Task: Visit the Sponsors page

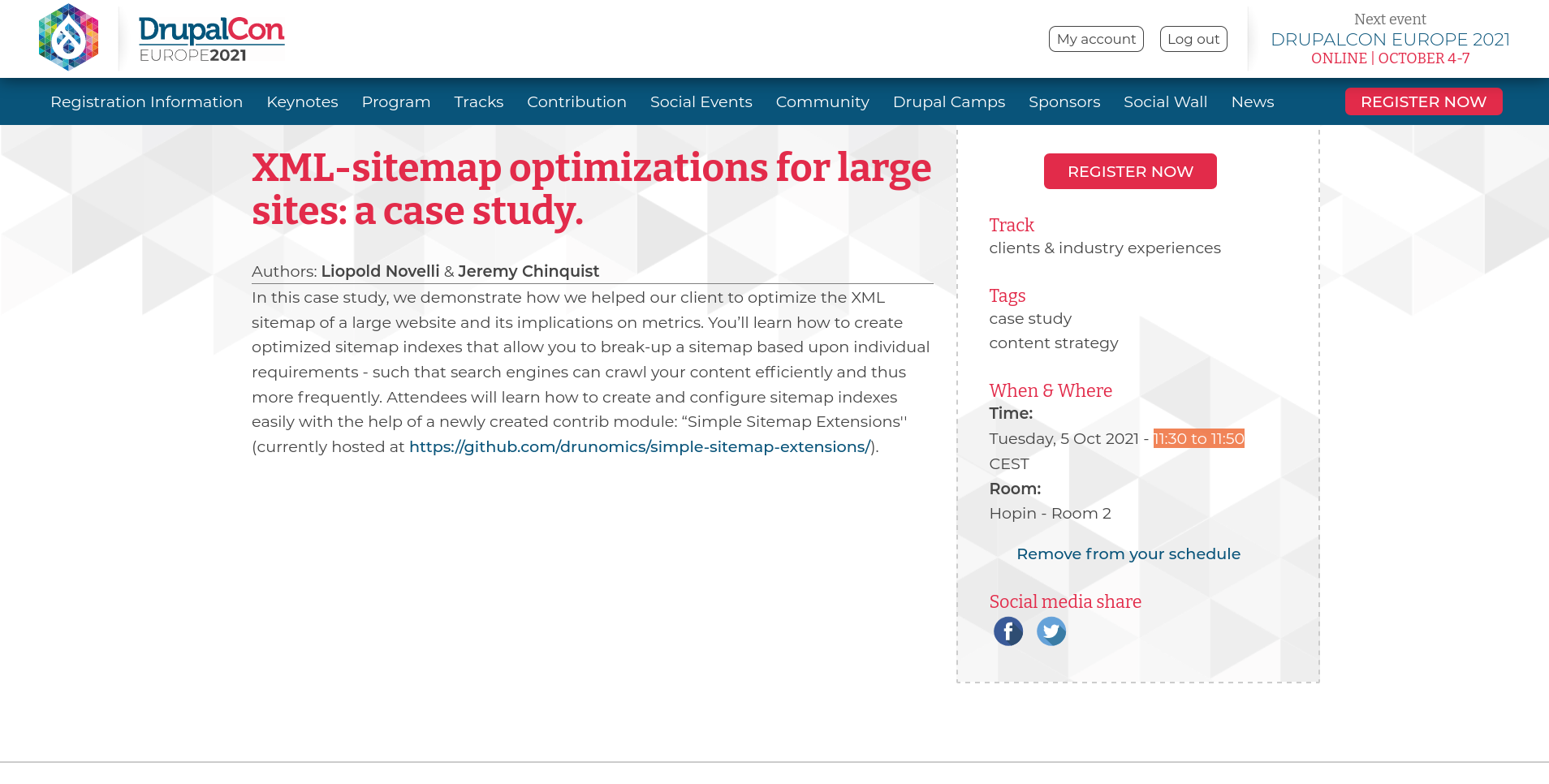Action: [x=1064, y=102]
